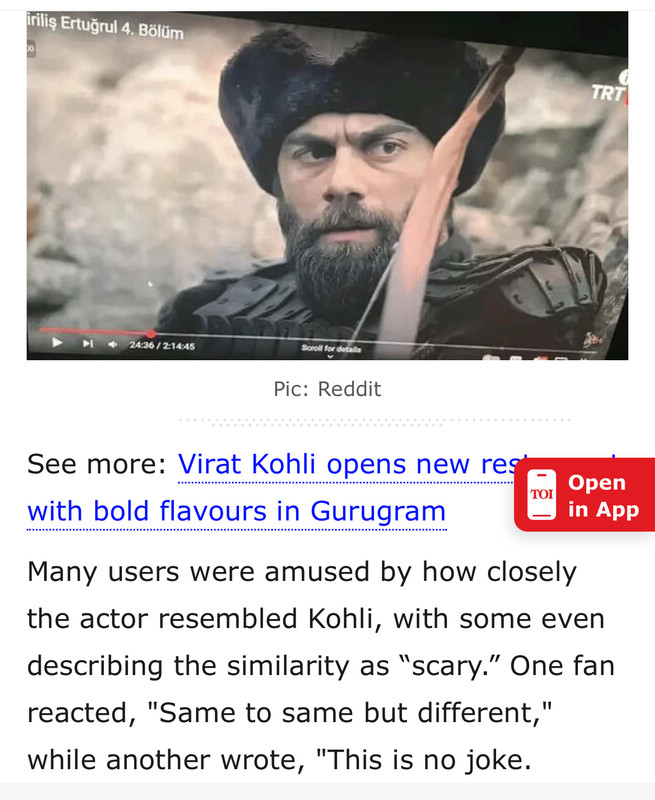
Task: Click the 'Scroll for details' text
Action: click(x=331, y=348)
